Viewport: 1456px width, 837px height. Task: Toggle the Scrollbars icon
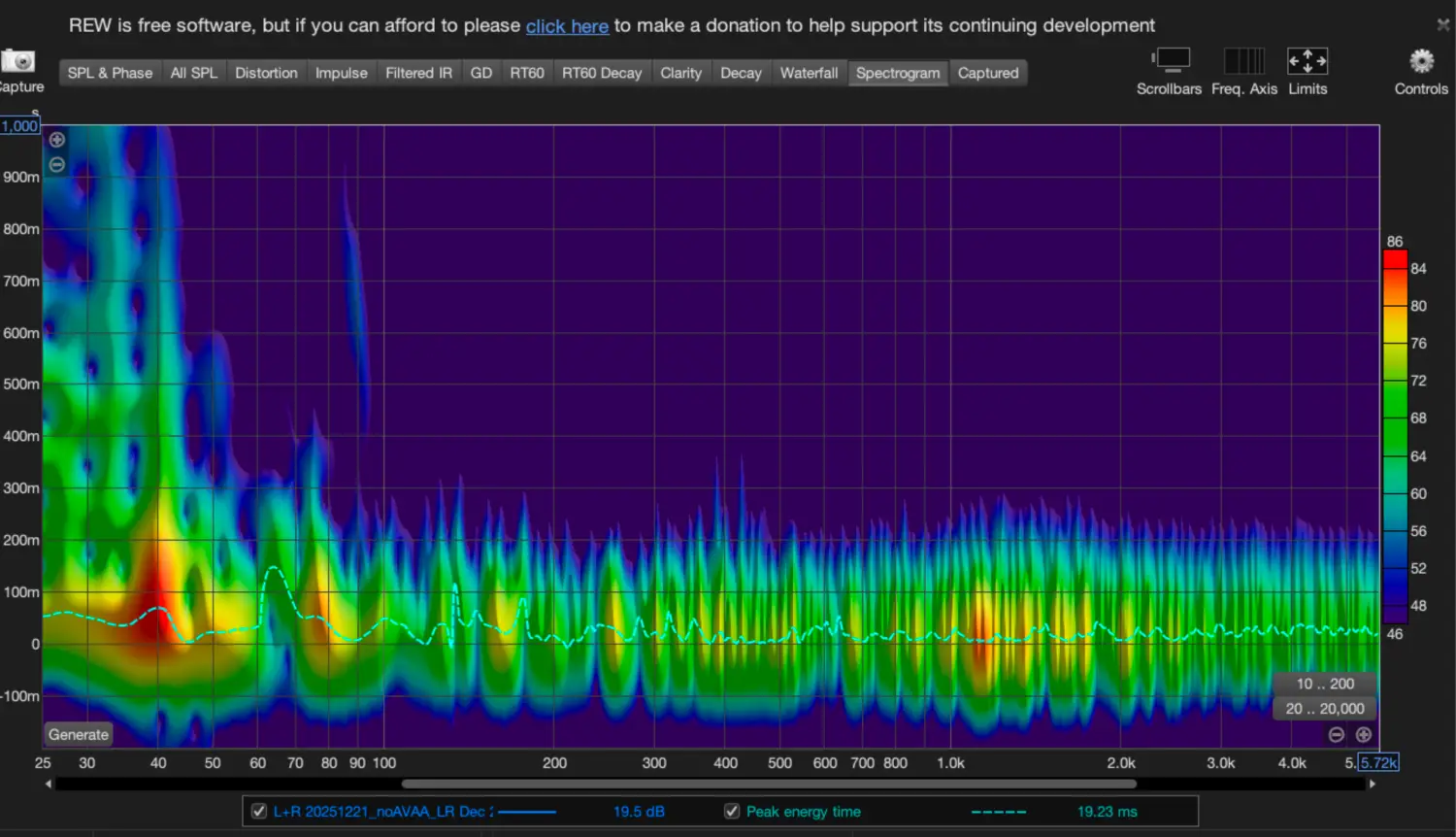click(1171, 61)
